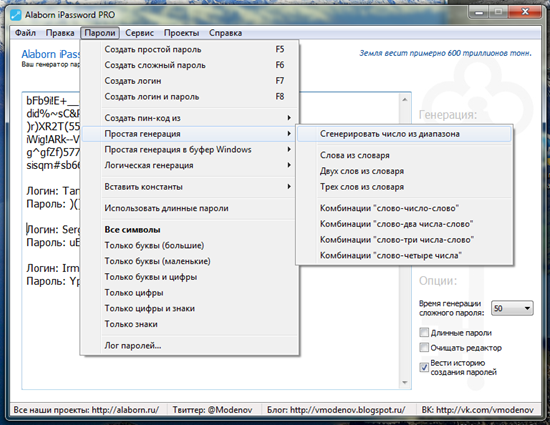The image size is (550, 425).
Task: Click the Alaborn iPassword app icon in title bar
Action: [15, 15]
